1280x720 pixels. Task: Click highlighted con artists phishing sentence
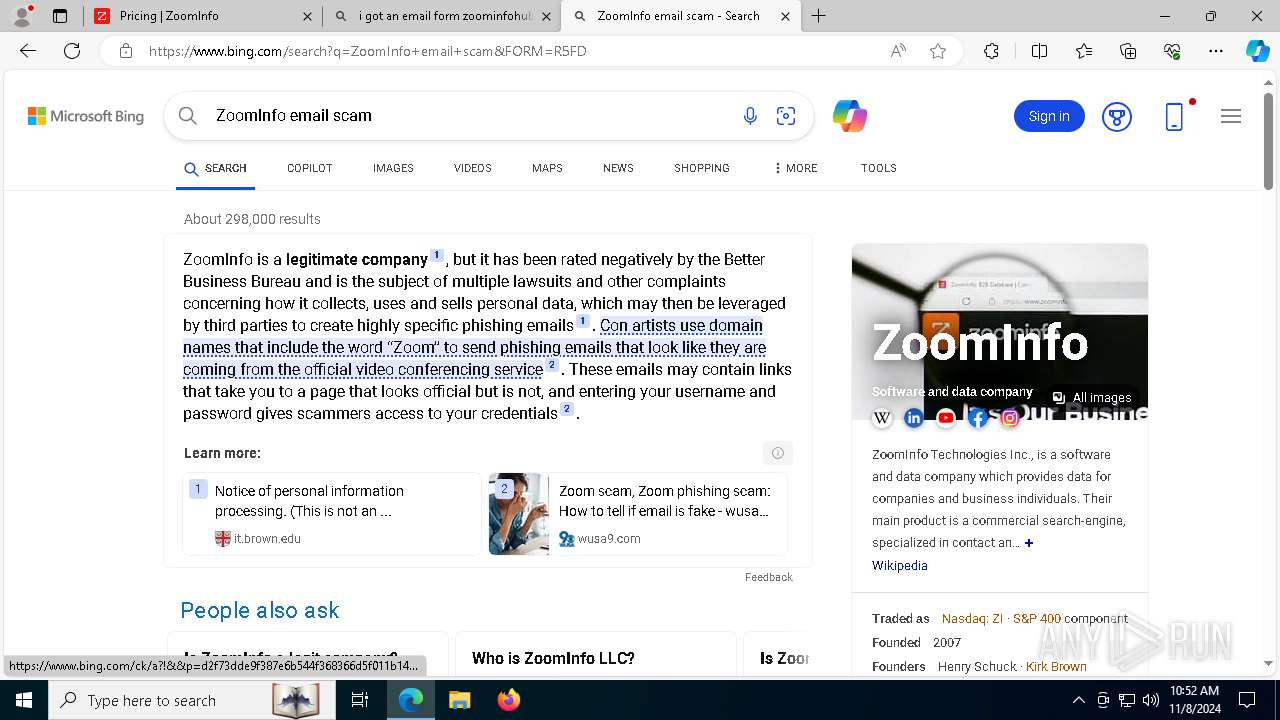475,347
